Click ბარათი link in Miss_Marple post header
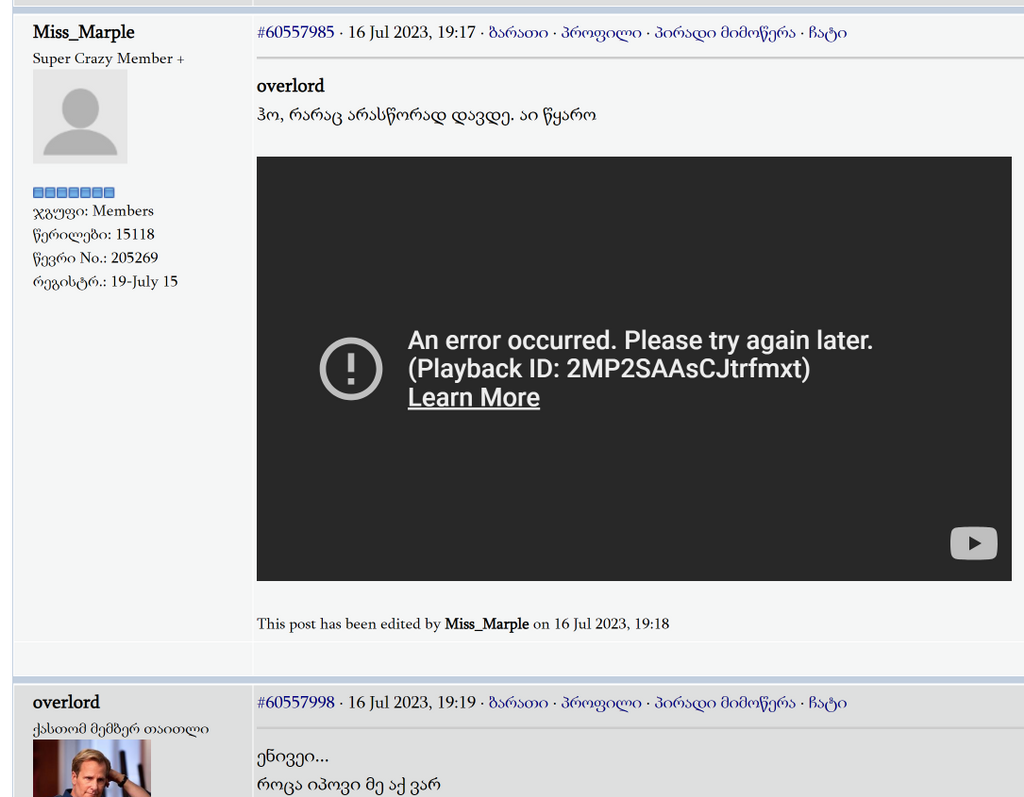 (x=518, y=33)
